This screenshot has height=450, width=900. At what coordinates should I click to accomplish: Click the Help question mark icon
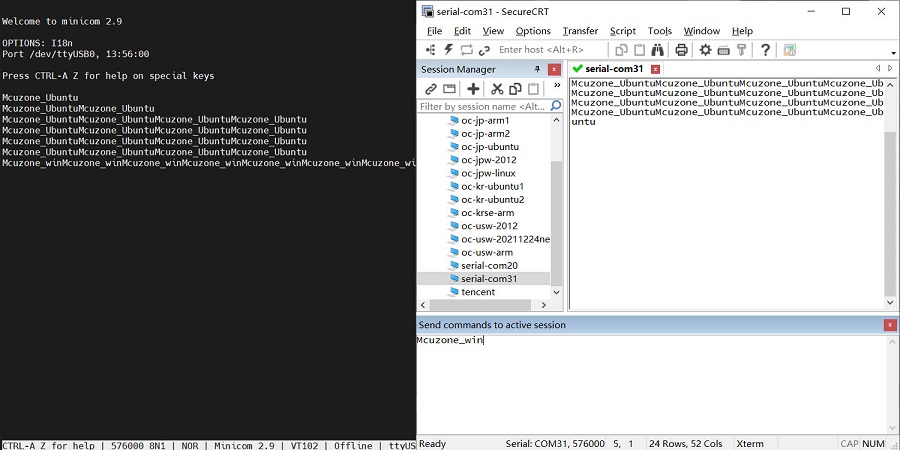coord(765,50)
